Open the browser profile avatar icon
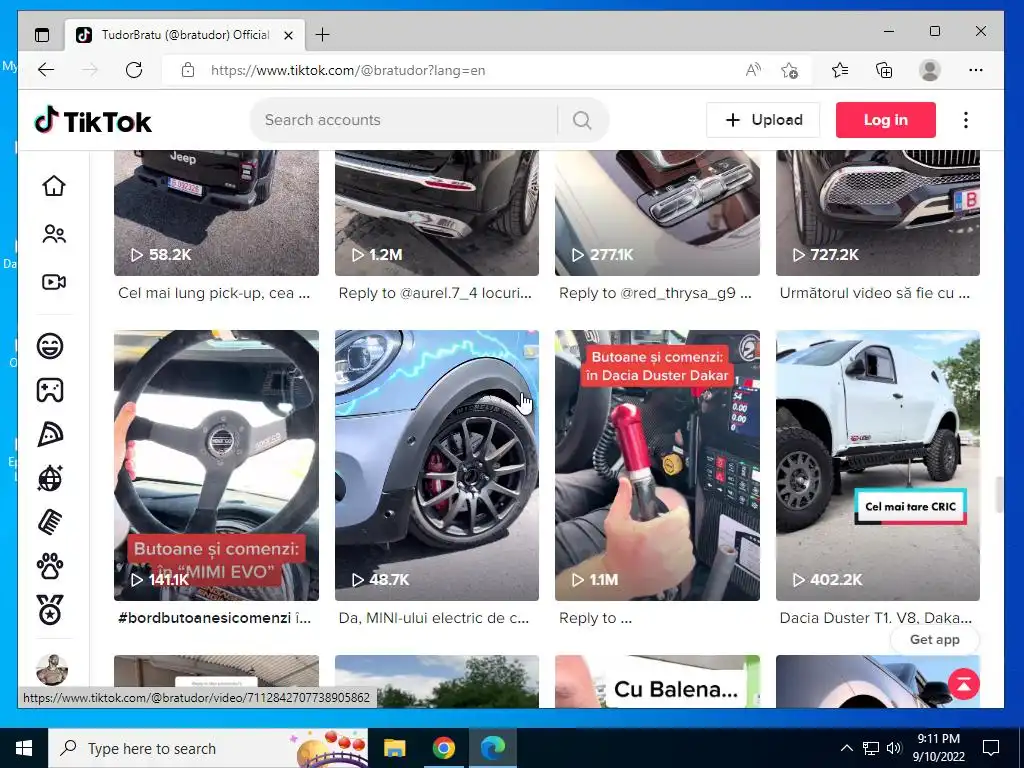1024x768 pixels. pyautogui.click(x=929, y=70)
